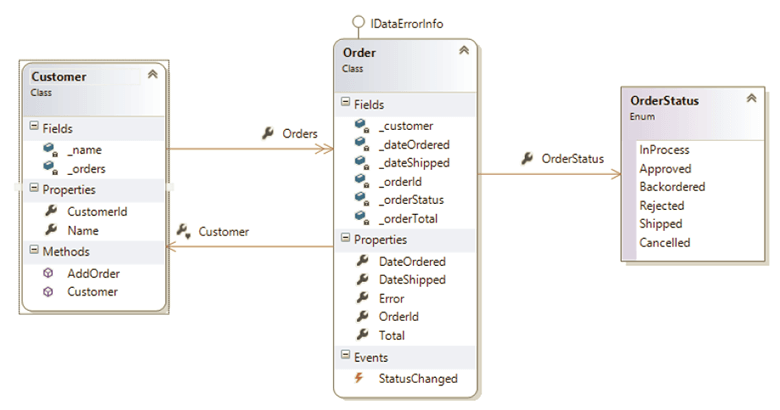The image size is (780, 410).
Task: Click the right resize handle of Customer shape
Action: coord(169,187)
